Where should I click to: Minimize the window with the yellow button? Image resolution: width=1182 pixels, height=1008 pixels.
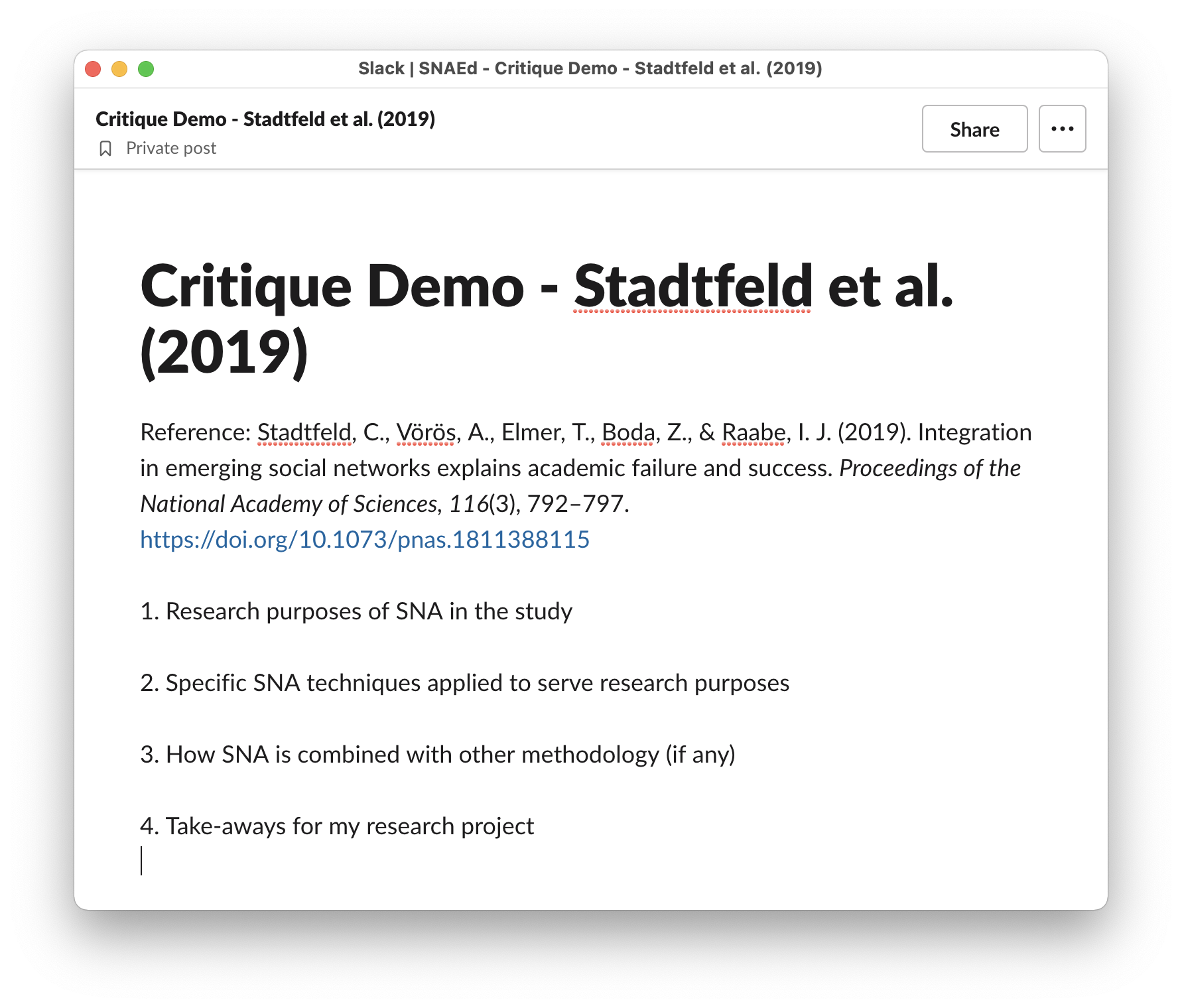point(119,69)
